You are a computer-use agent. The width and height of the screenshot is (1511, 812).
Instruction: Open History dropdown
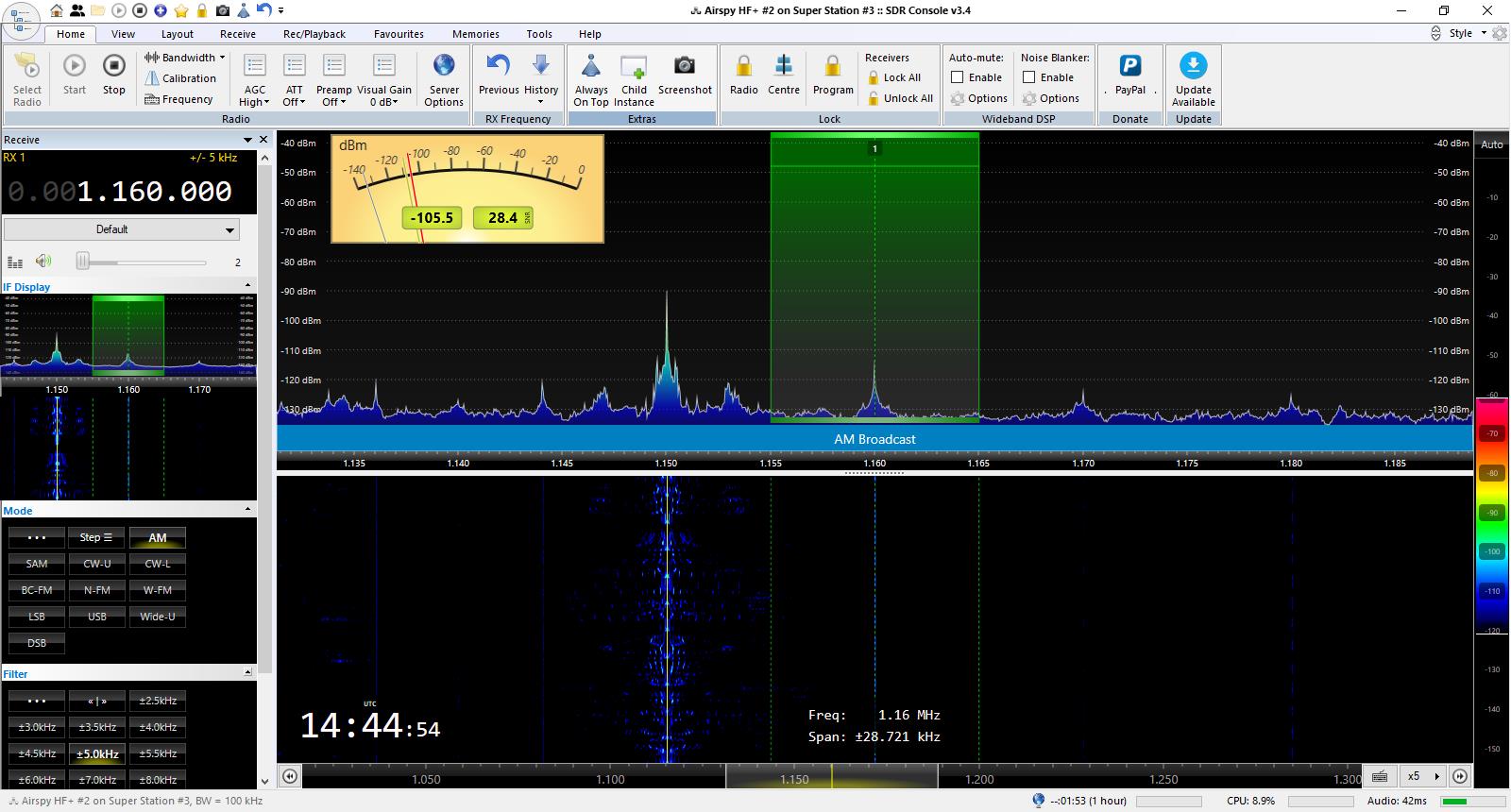click(541, 79)
